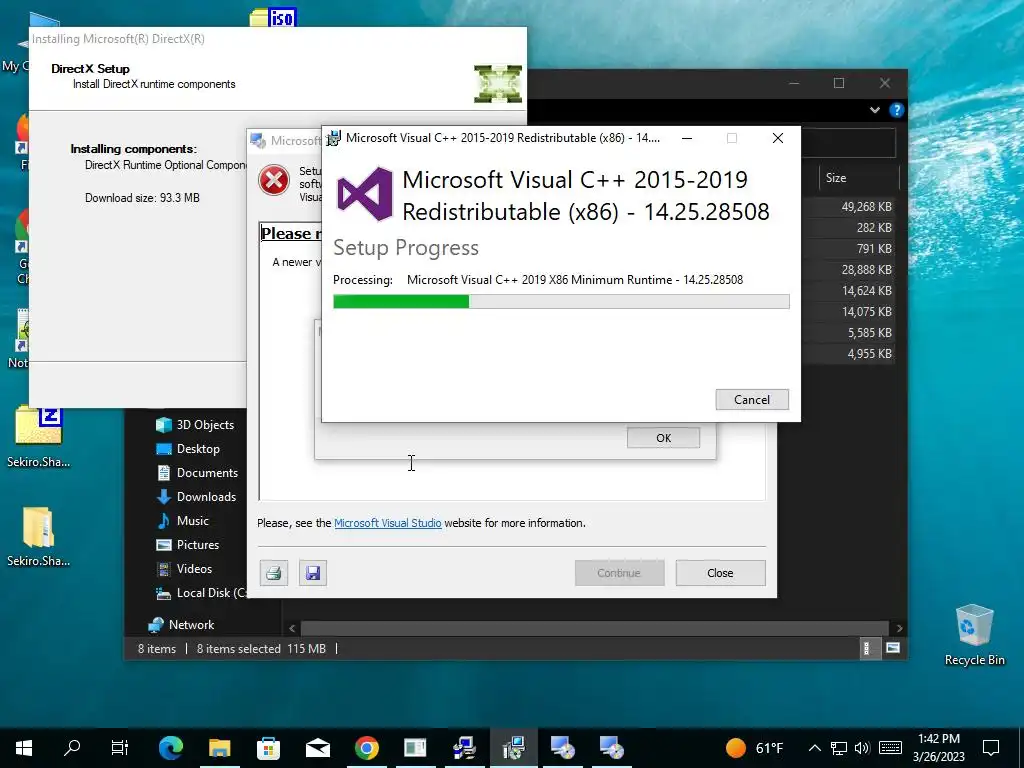Cancel the Visual C++ setup progress
Image resolution: width=1024 pixels, height=768 pixels.
[x=752, y=400]
